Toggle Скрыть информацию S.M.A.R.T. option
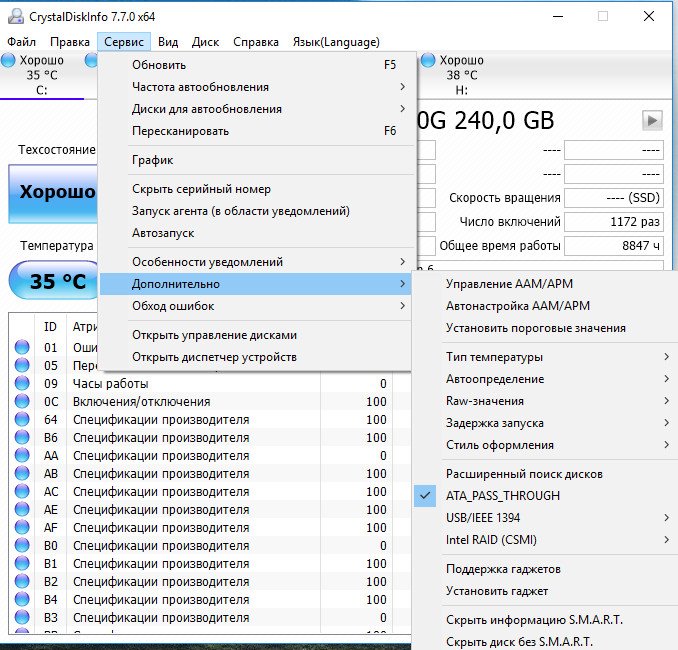Viewport: 678px width, 650px height. click(545, 620)
